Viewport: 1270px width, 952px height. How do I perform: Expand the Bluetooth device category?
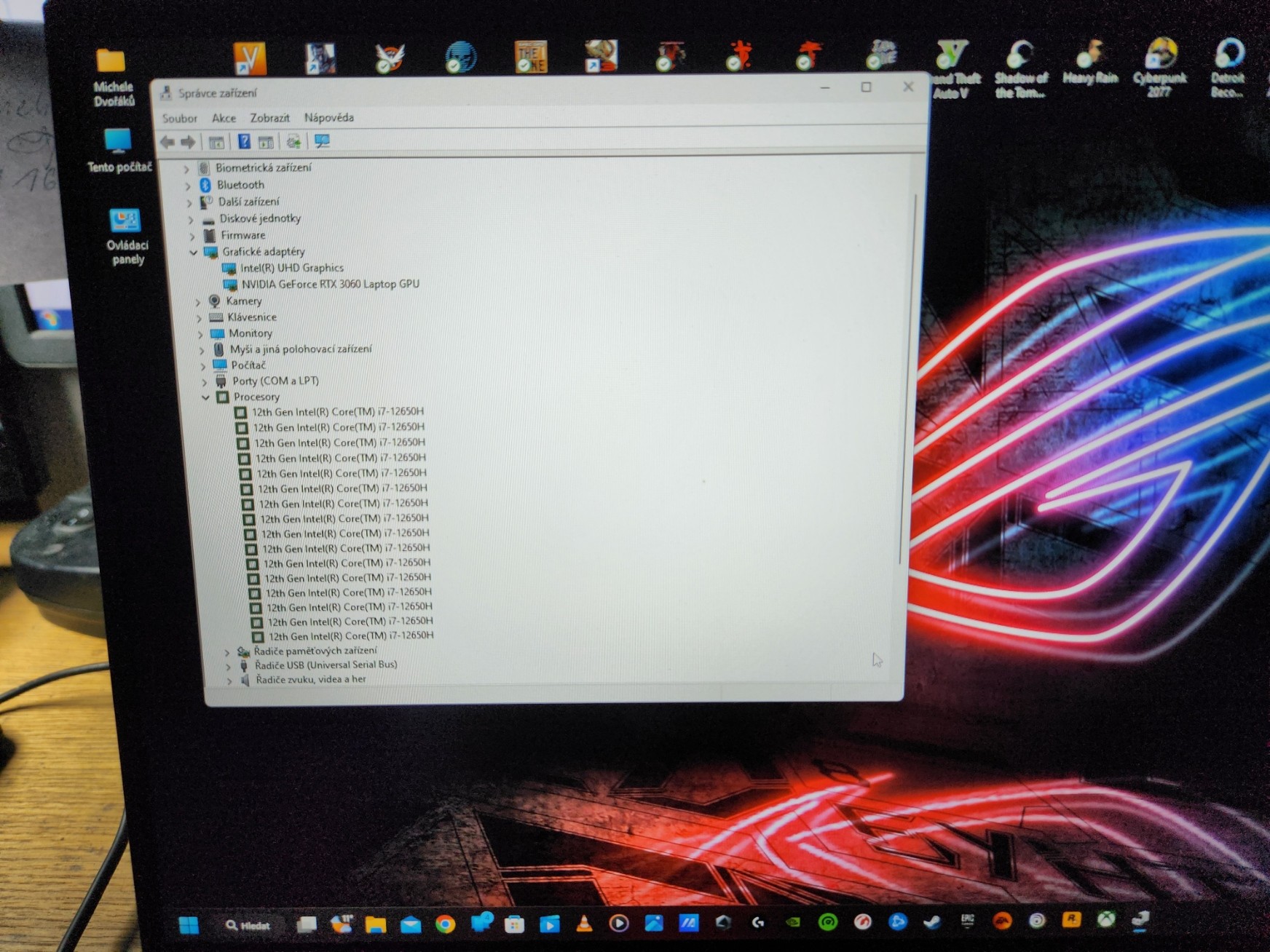click(188, 186)
